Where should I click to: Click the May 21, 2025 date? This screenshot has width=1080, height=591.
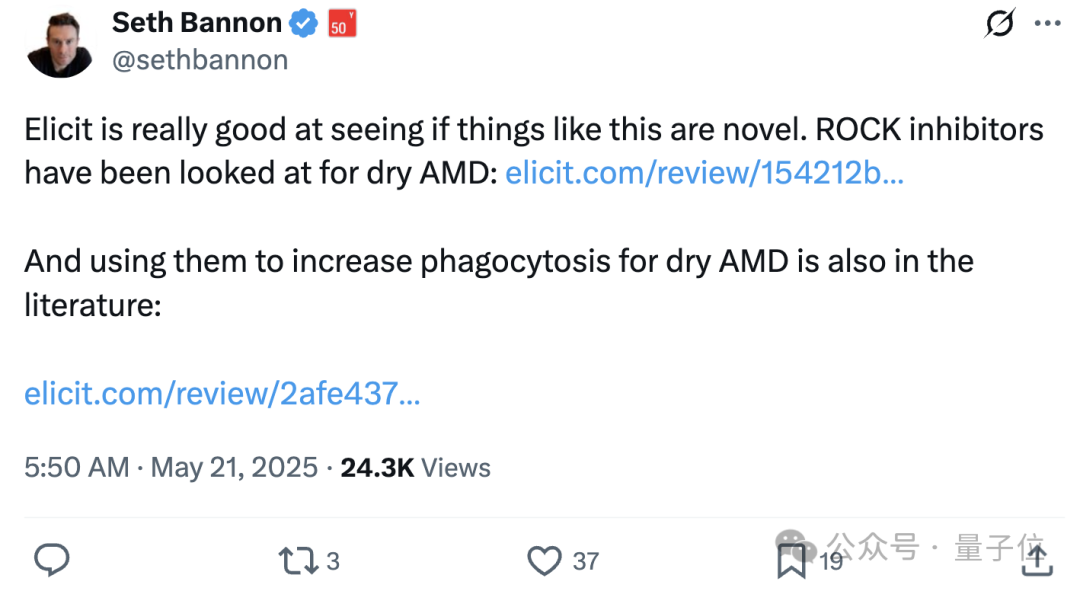[x=234, y=468]
